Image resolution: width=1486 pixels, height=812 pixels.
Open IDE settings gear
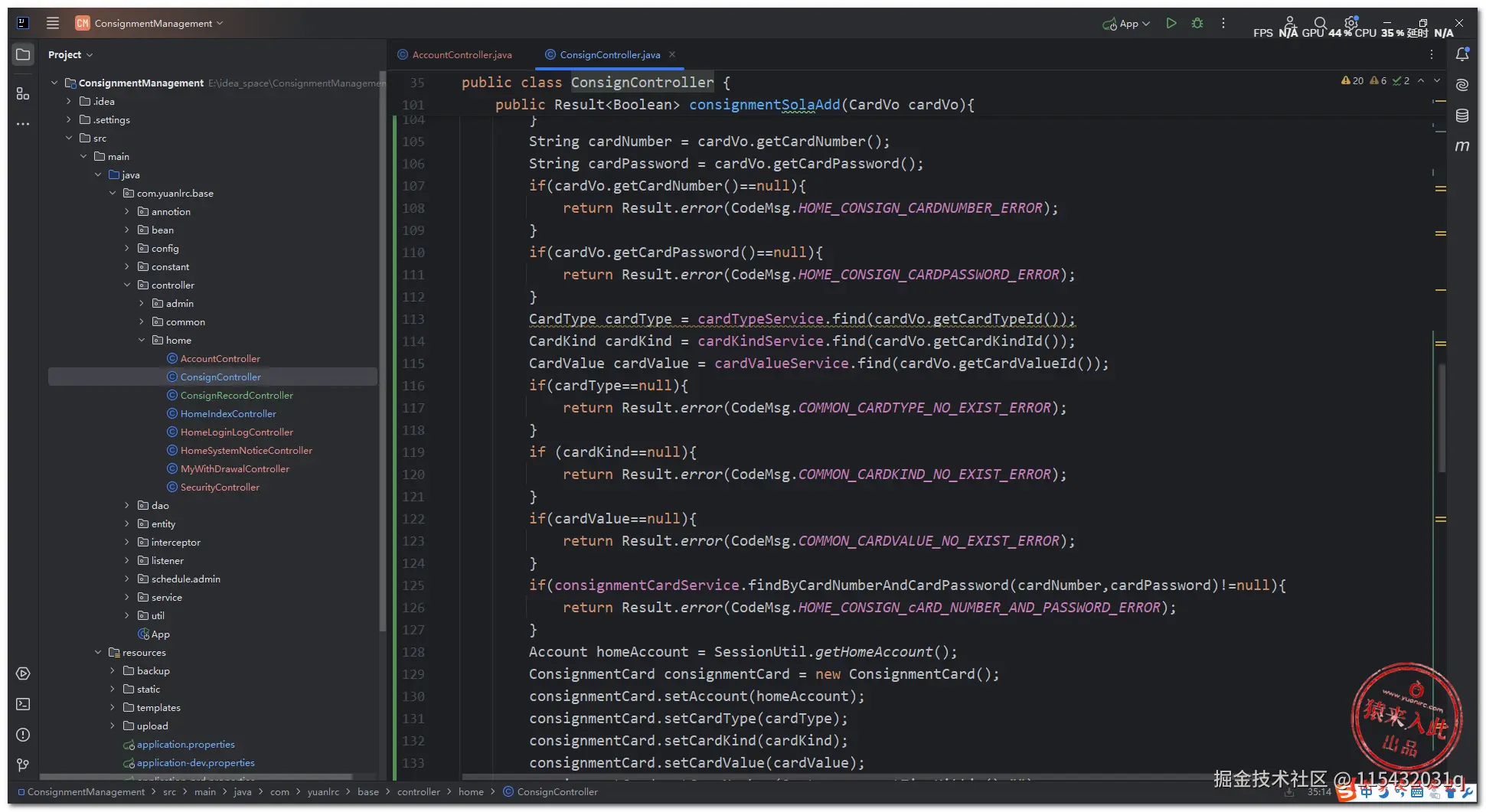[1351, 22]
